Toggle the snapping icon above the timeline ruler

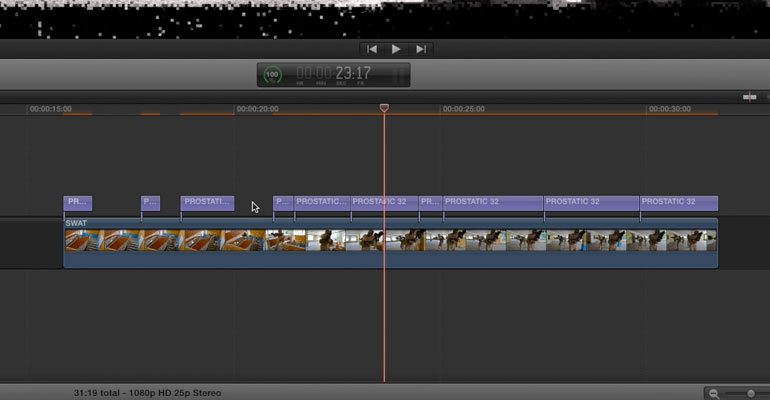(749, 97)
